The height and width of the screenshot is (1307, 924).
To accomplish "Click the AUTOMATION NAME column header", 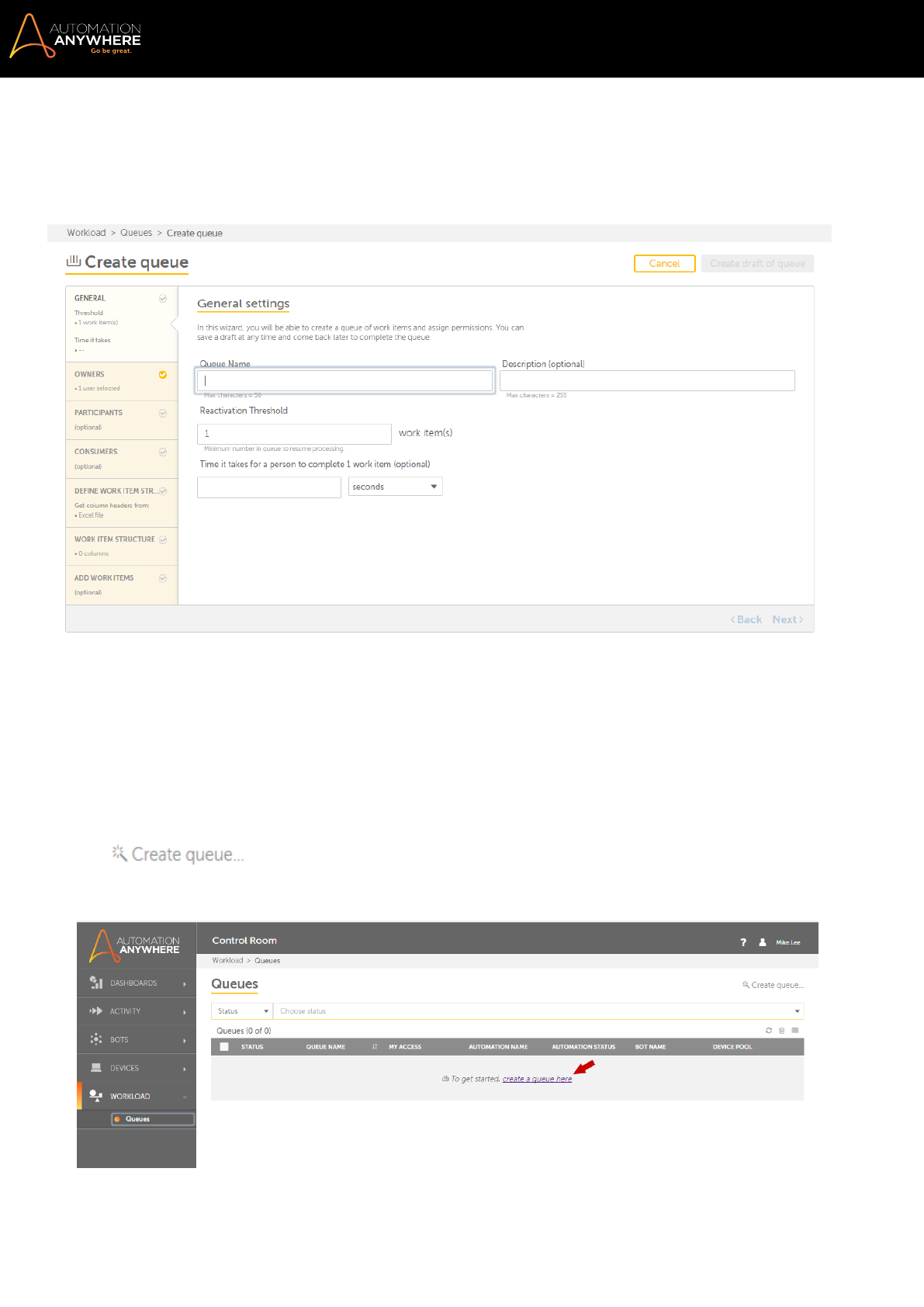I will pyautogui.click(x=498, y=1047).
